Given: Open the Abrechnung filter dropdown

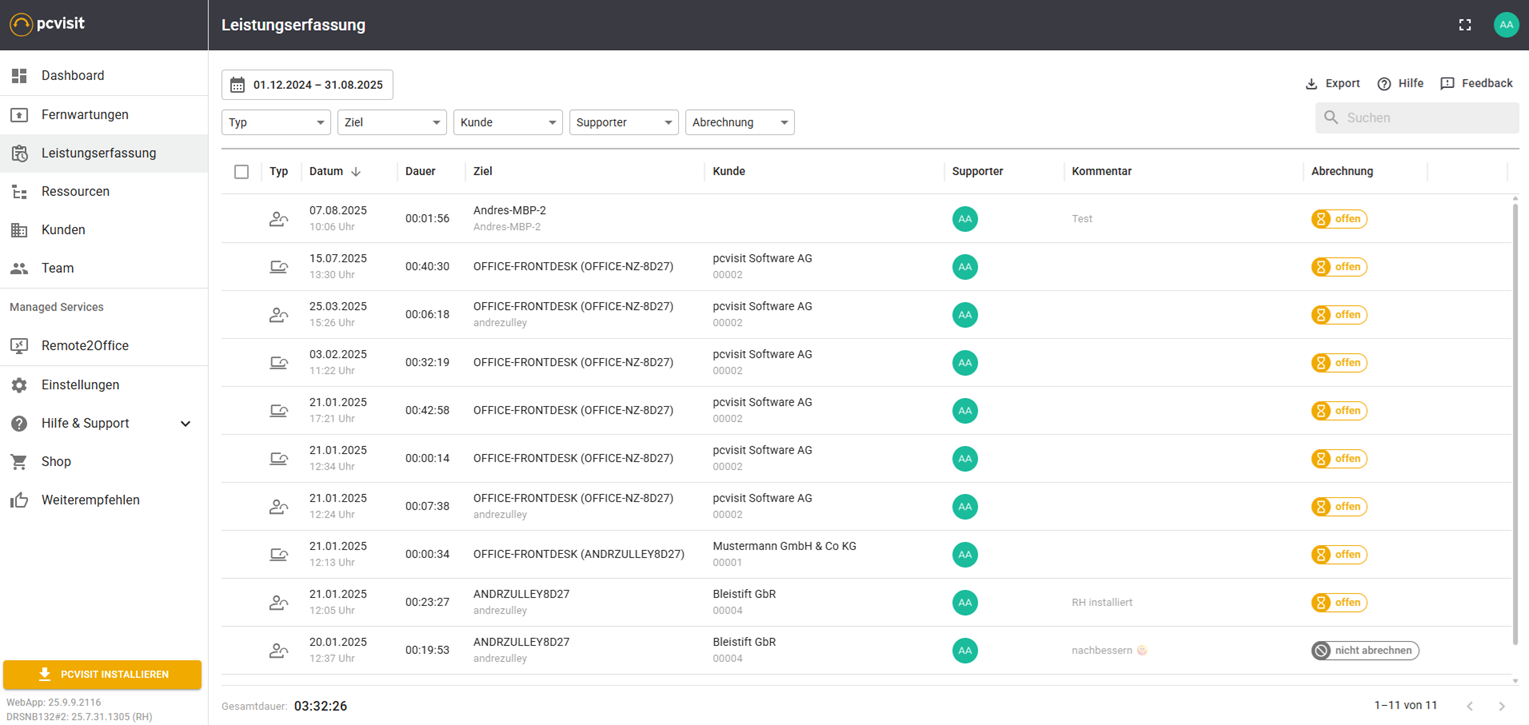Looking at the screenshot, I should click(740, 123).
